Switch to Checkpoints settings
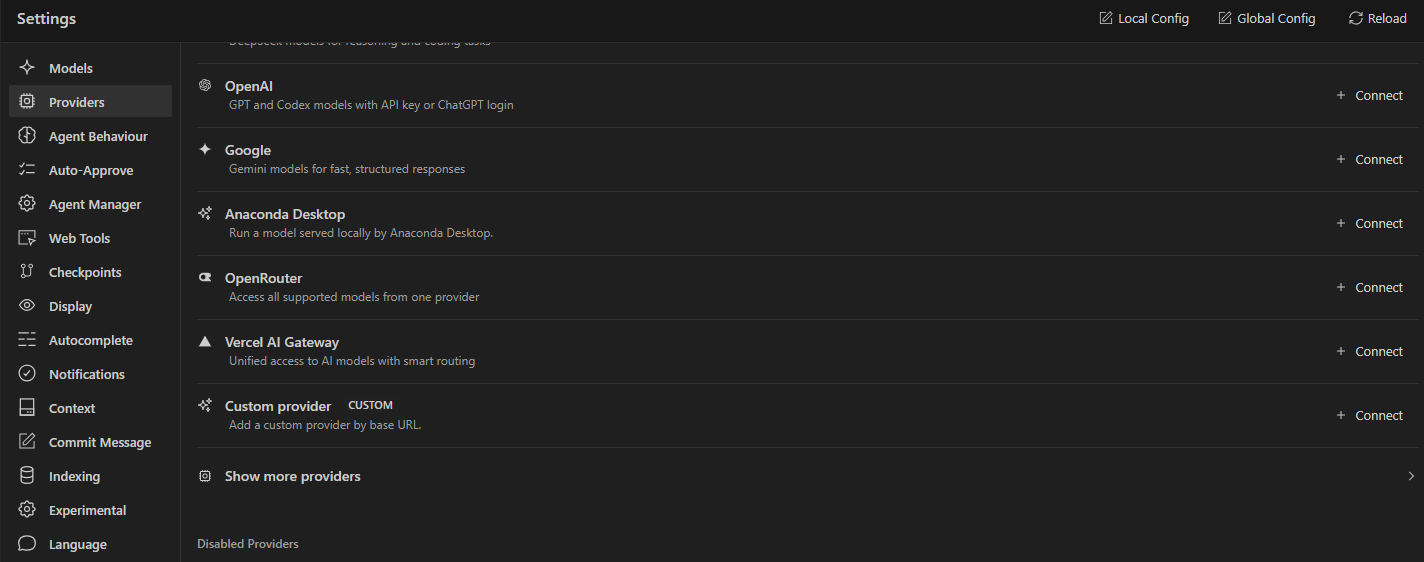The height and width of the screenshot is (562, 1424). point(90,272)
